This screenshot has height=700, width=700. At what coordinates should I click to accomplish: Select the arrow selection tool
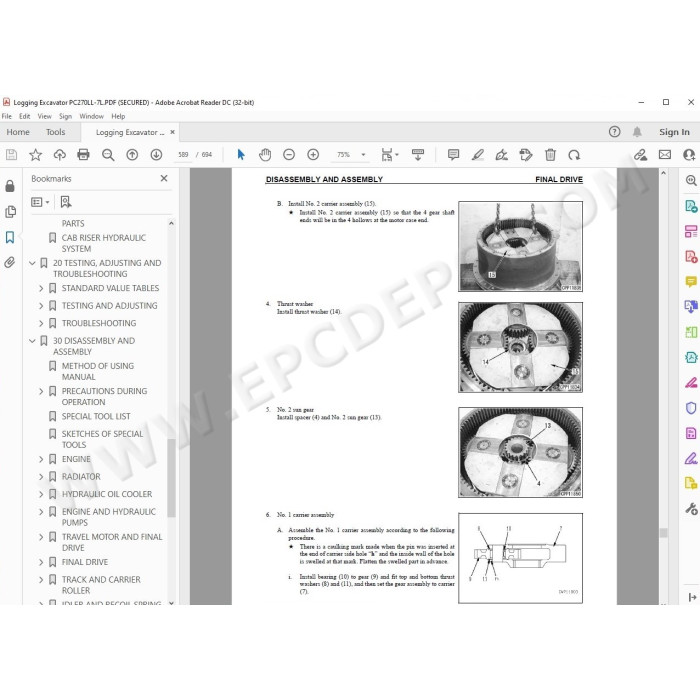point(241,155)
